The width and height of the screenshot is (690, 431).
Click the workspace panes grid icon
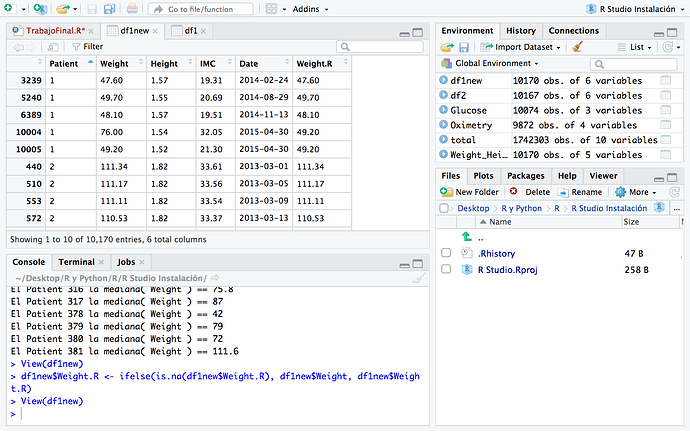pos(272,9)
